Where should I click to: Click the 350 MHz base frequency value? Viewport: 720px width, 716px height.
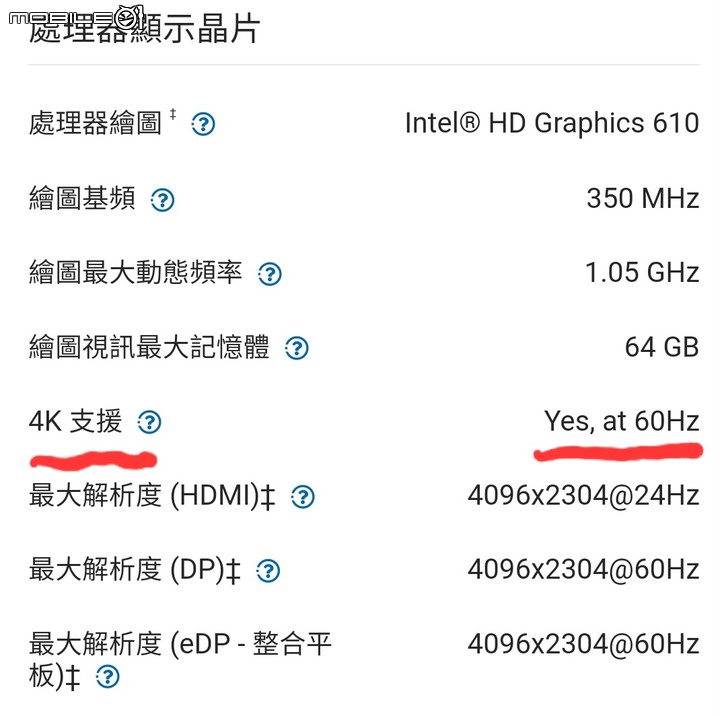point(643,198)
